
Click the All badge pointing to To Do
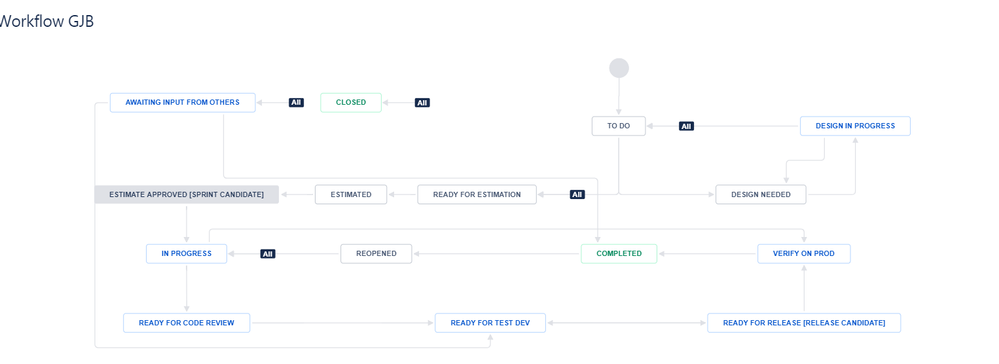tap(686, 126)
